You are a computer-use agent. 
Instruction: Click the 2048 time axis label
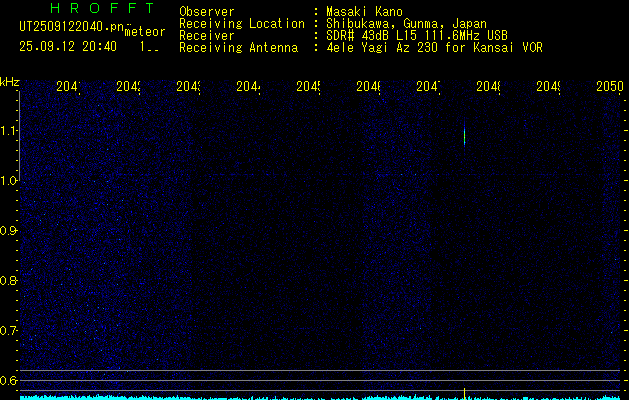[x=489, y=86]
